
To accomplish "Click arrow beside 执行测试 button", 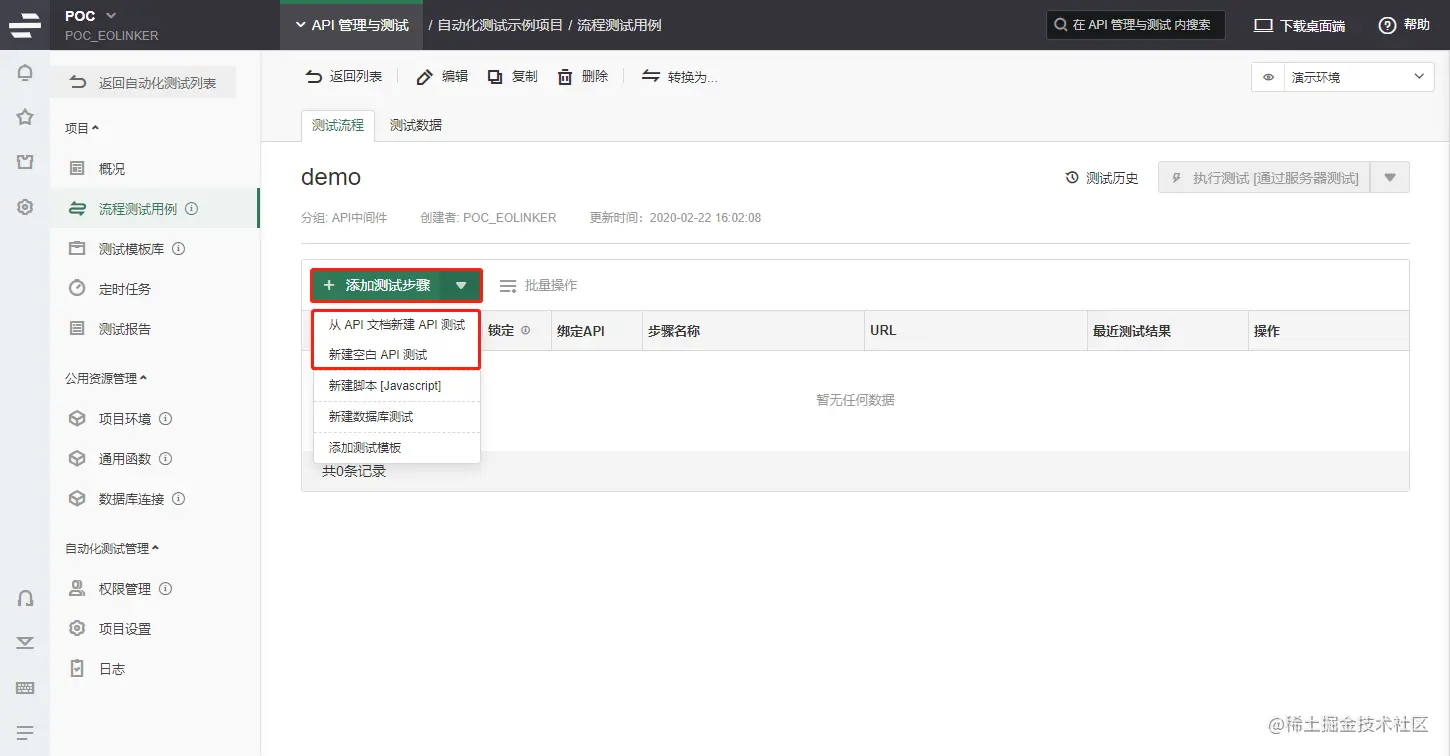I will click(1390, 178).
